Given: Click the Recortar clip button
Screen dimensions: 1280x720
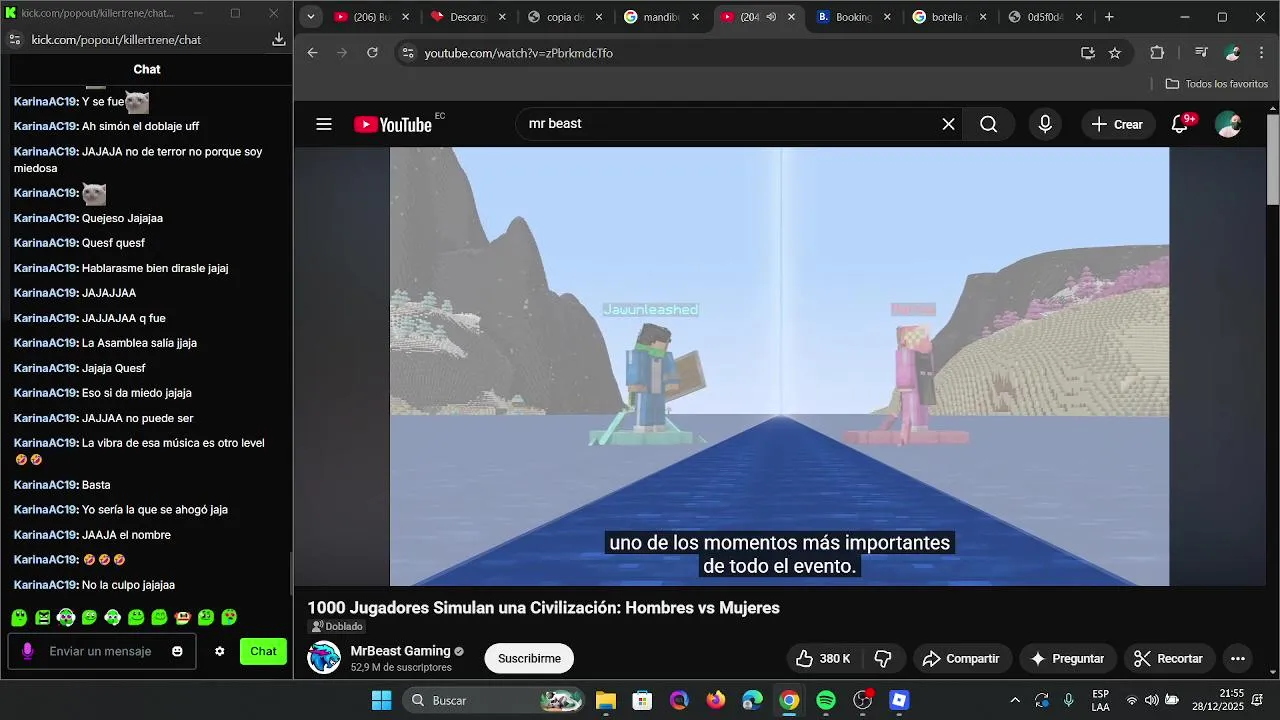Looking at the screenshot, I should pos(1168,658).
